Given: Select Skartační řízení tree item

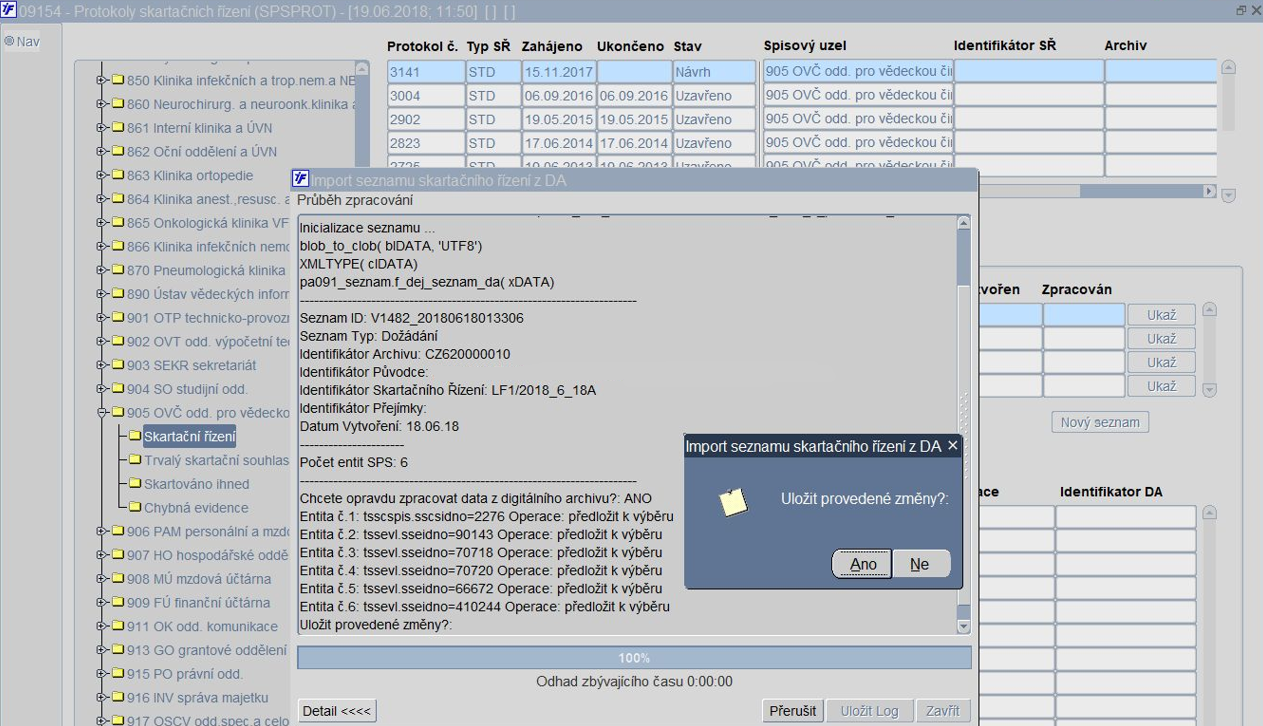Looking at the screenshot, I should click(x=189, y=436).
